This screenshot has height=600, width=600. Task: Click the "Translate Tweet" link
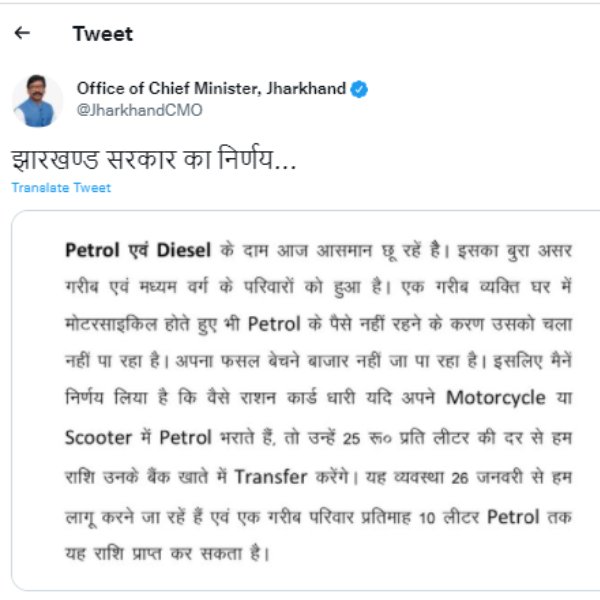[61, 187]
